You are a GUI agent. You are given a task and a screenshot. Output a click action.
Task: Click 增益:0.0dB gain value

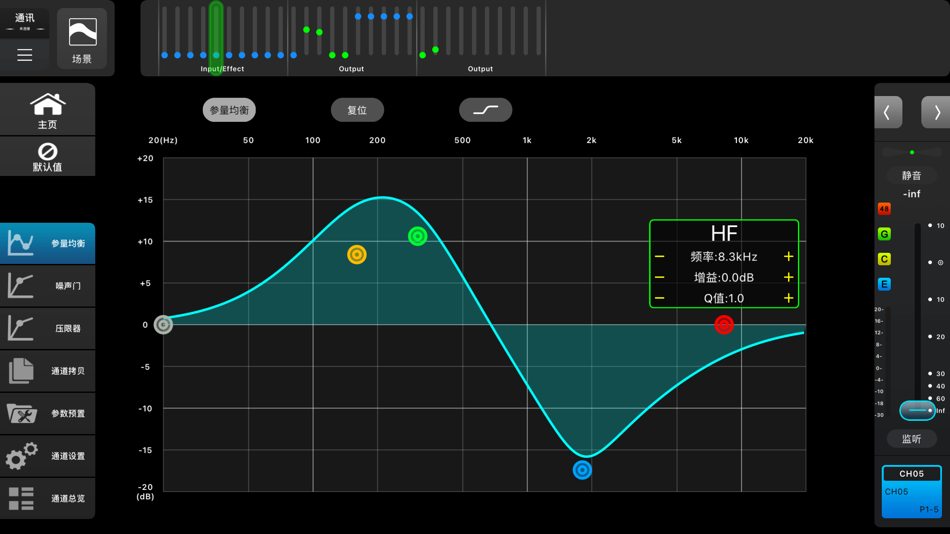pos(724,277)
